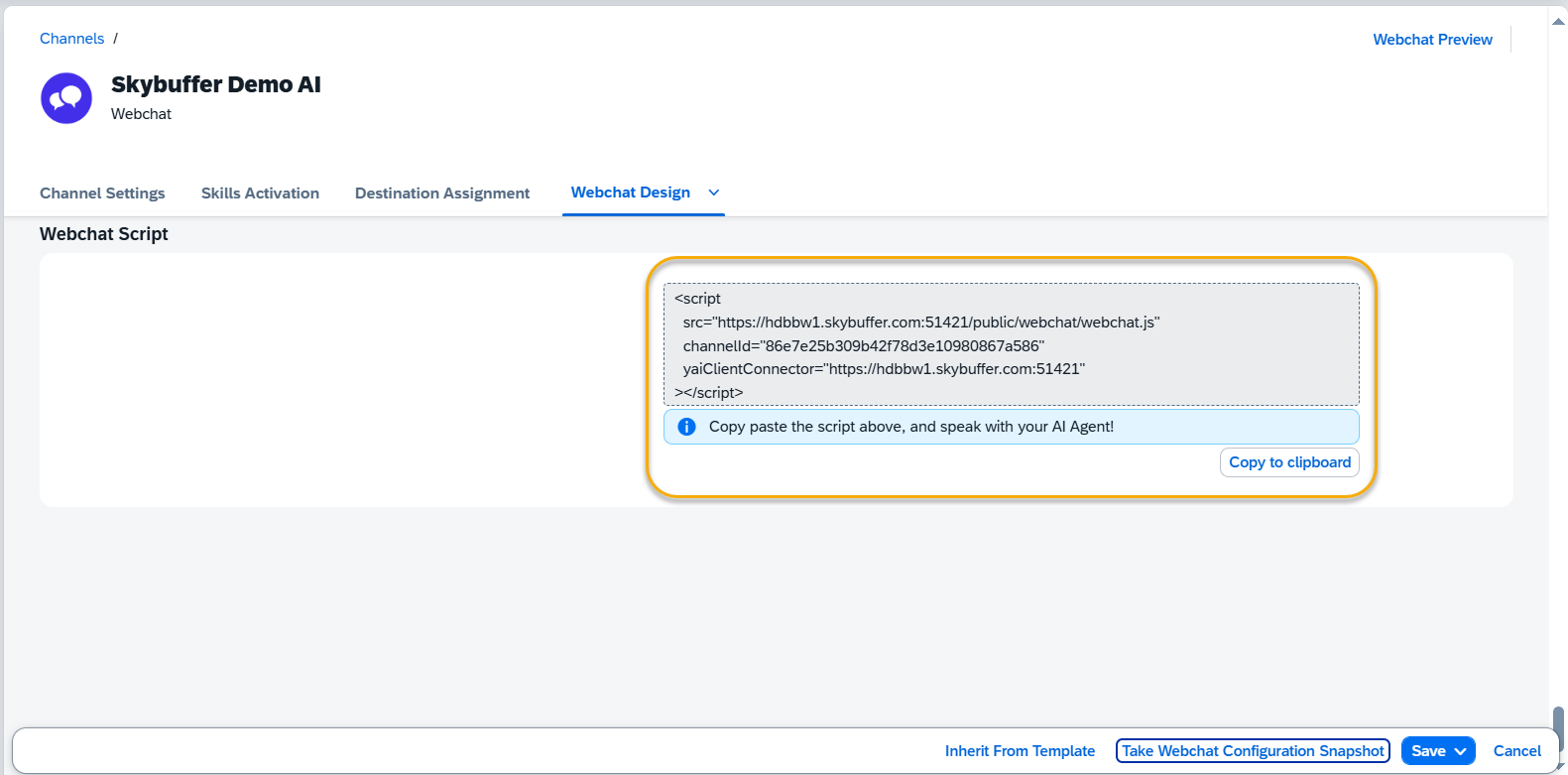
Task: Click inside the webchat script code box
Action: pyautogui.click(x=1012, y=344)
